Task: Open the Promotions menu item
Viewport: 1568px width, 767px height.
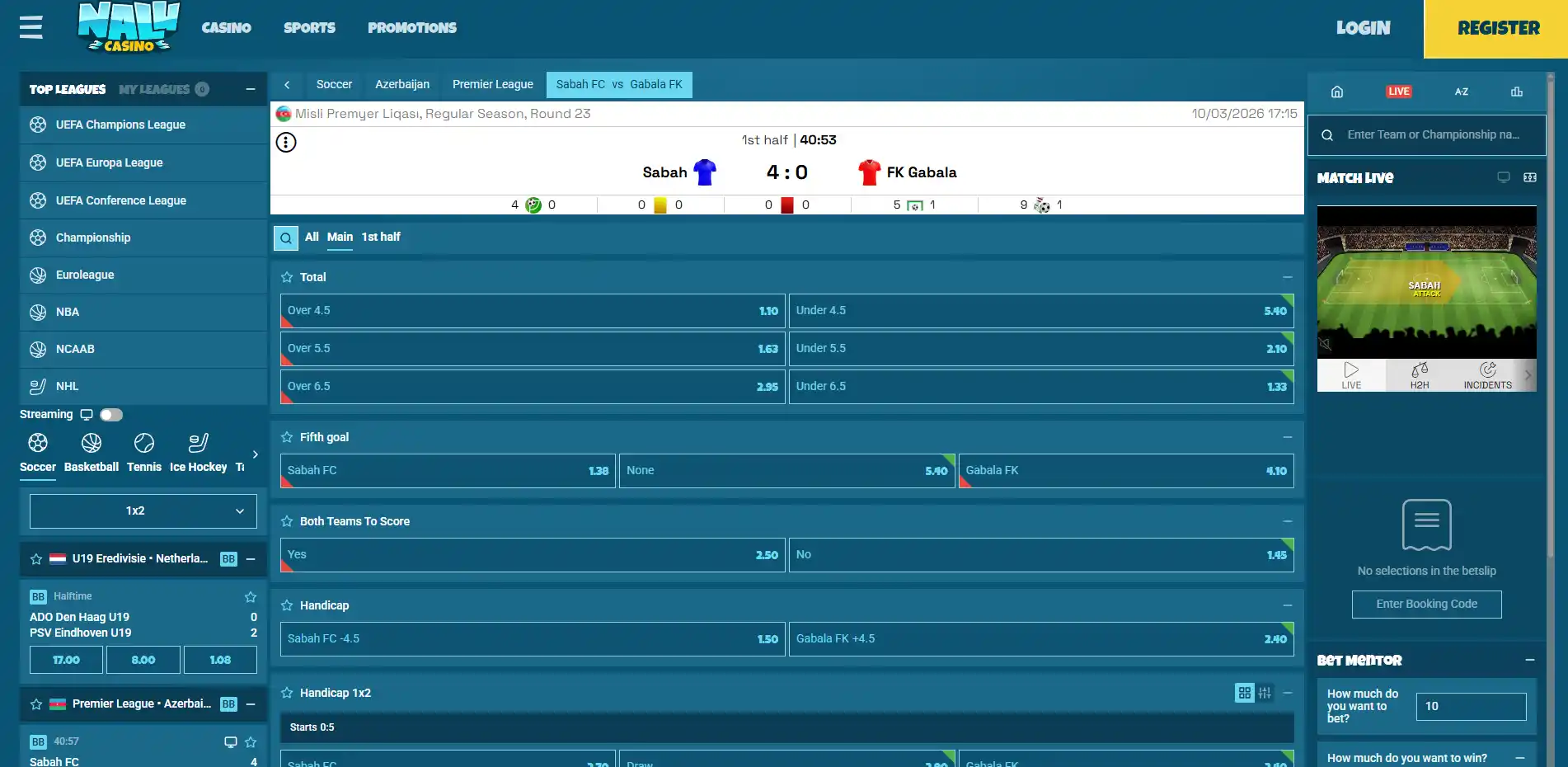Action: (412, 28)
